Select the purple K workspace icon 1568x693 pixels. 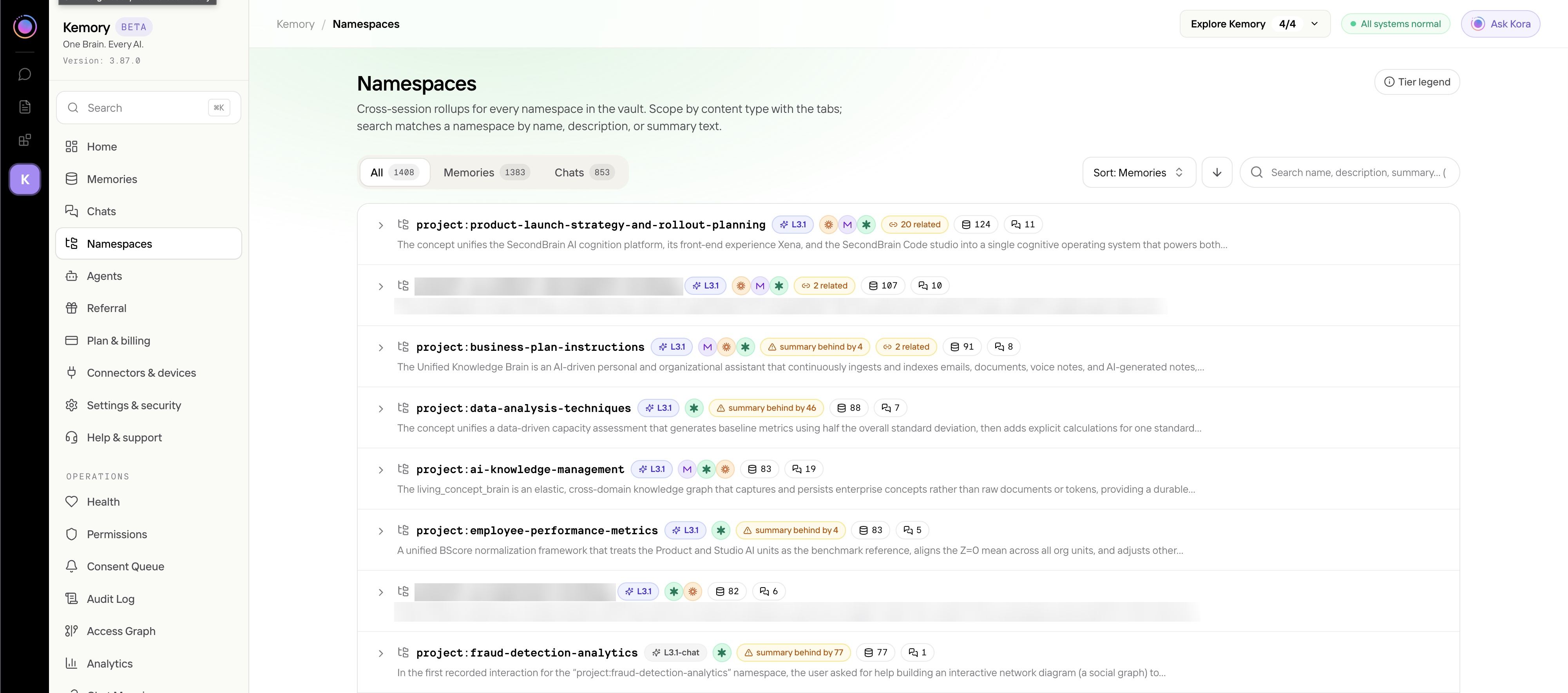[24, 179]
